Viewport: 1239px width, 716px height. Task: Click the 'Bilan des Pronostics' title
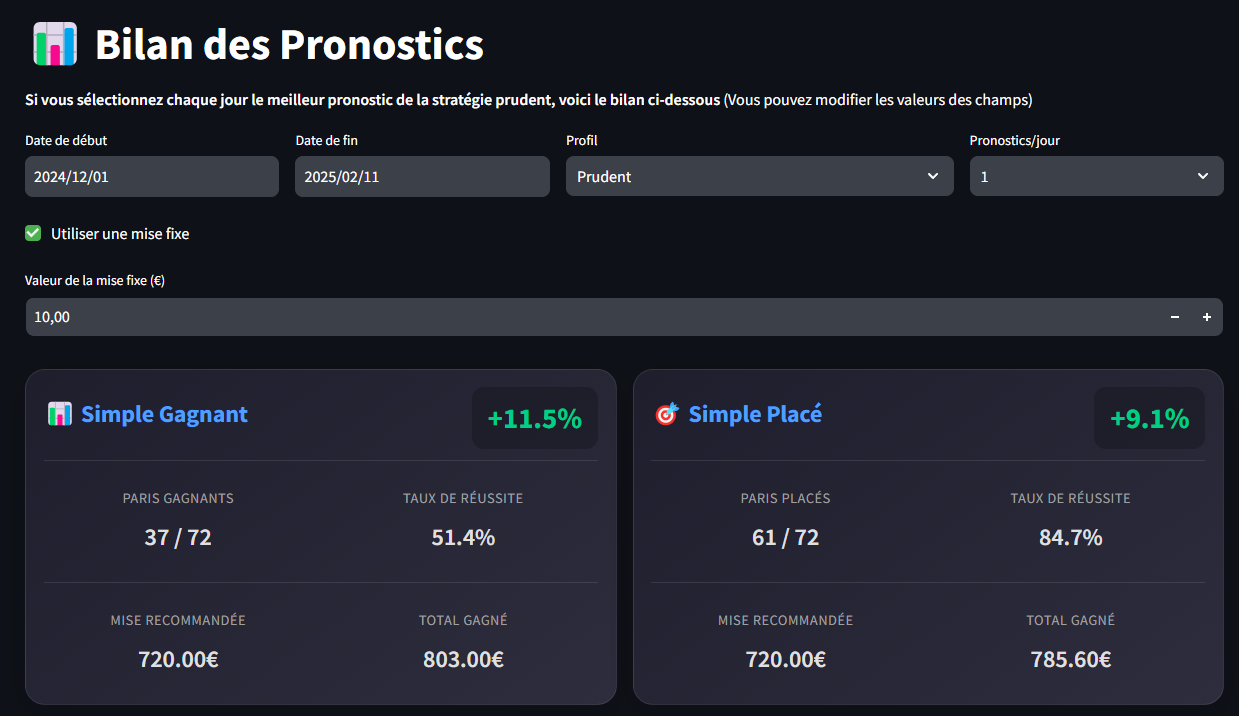pyautogui.click(x=289, y=45)
